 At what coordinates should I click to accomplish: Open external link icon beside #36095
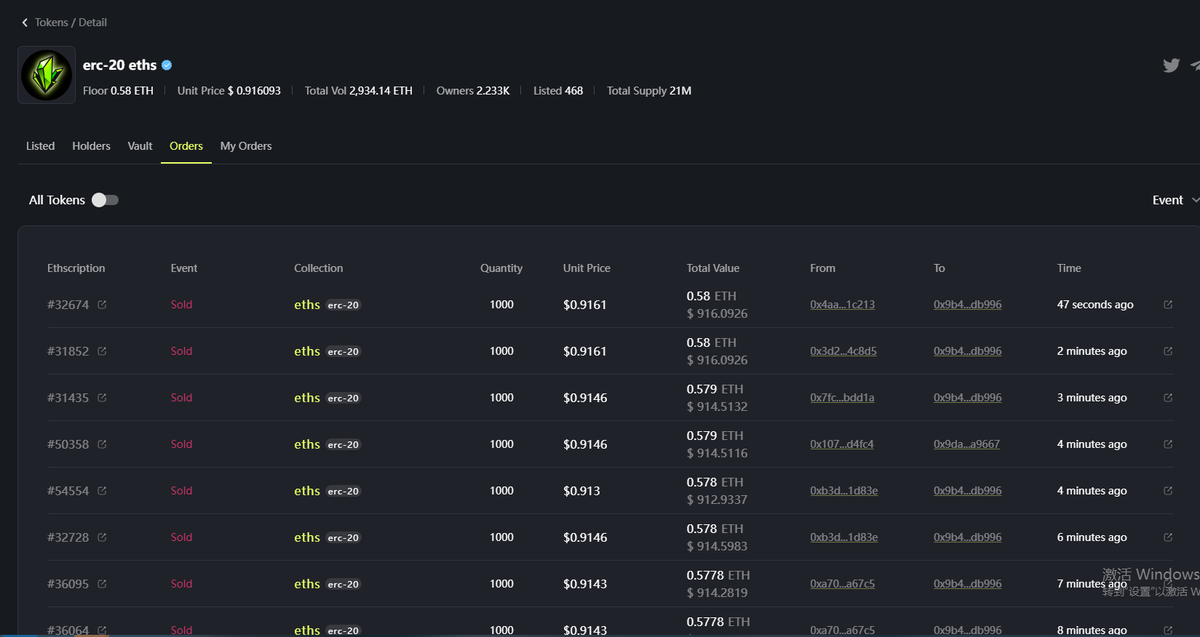tap(102, 584)
